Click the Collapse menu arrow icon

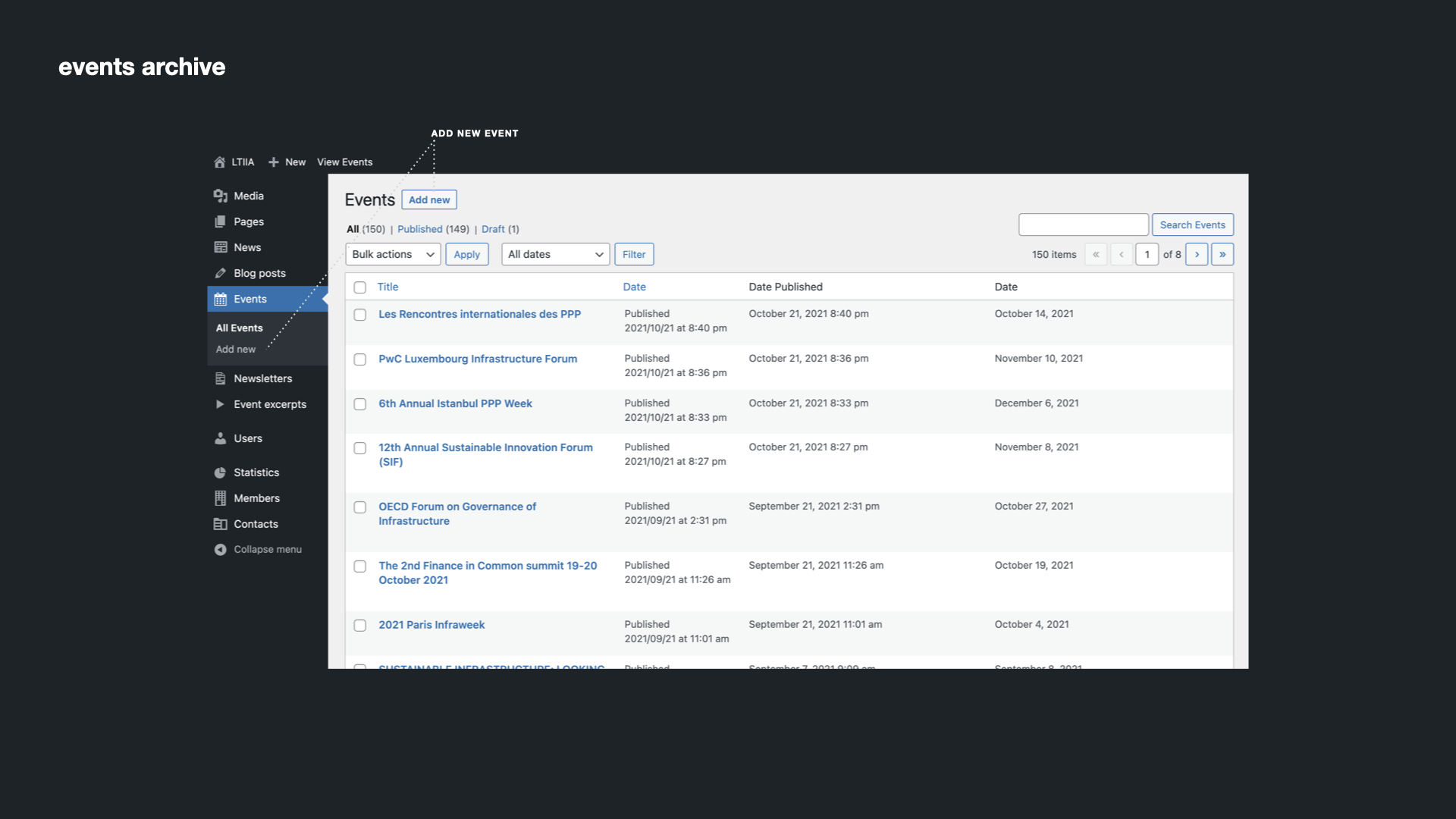(x=221, y=550)
